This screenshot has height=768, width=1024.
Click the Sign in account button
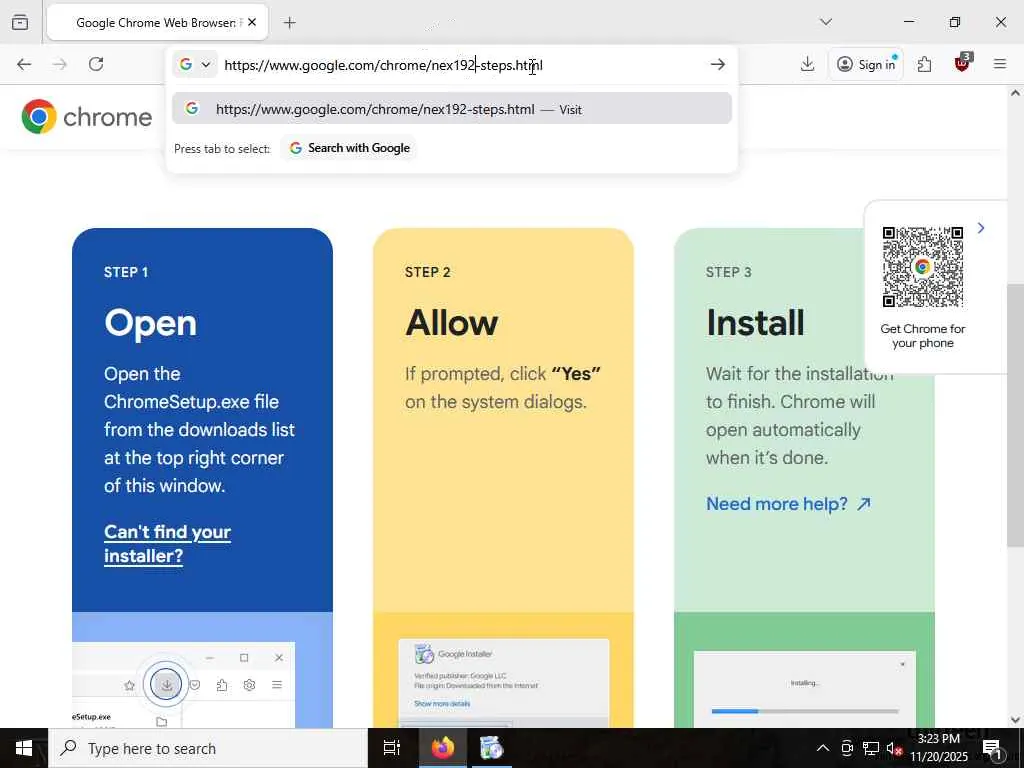click(x=866, y=64)
